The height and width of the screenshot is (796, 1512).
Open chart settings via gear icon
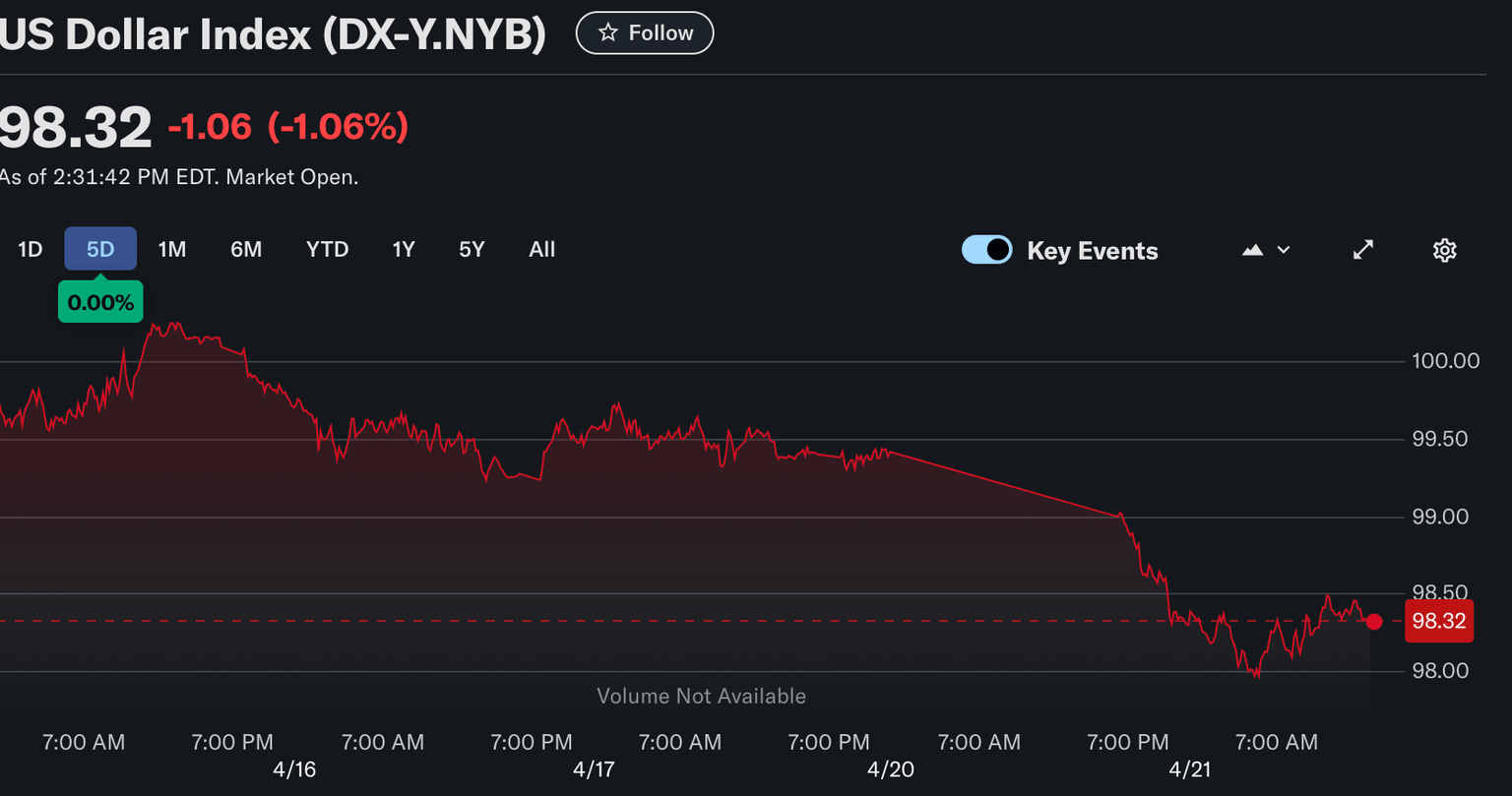tap(1444, 250)
